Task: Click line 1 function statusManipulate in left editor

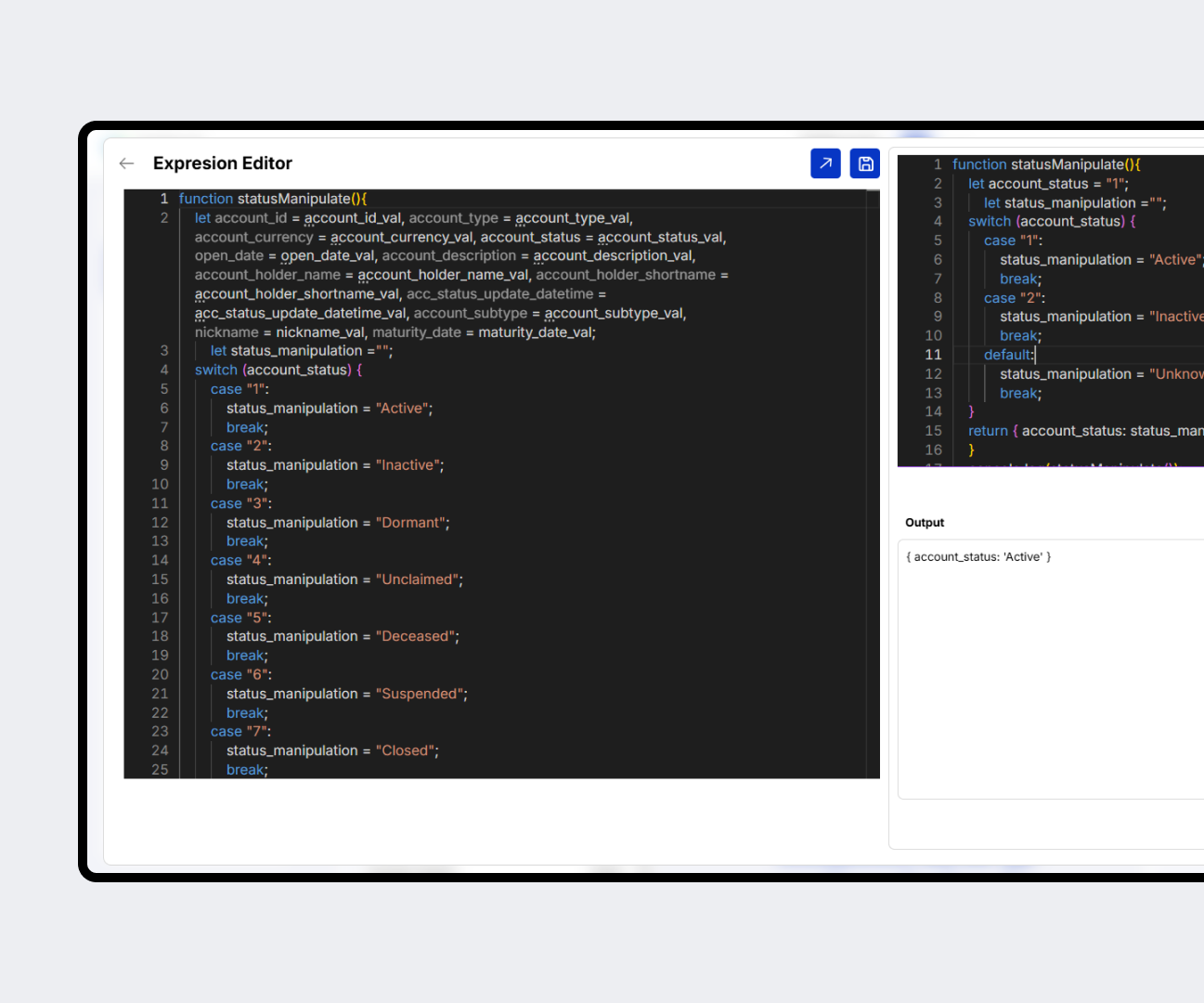Action: pos(272,199)
